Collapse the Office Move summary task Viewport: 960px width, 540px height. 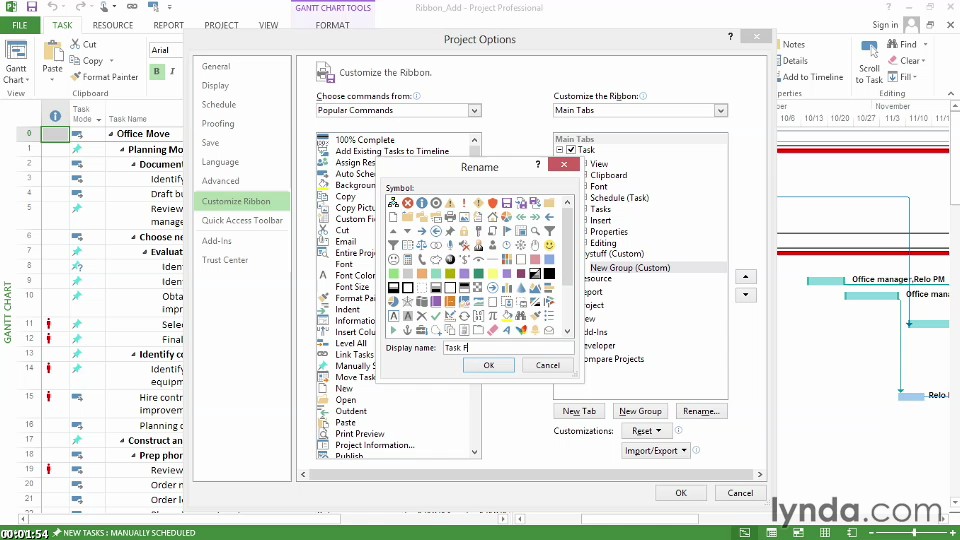111,134
